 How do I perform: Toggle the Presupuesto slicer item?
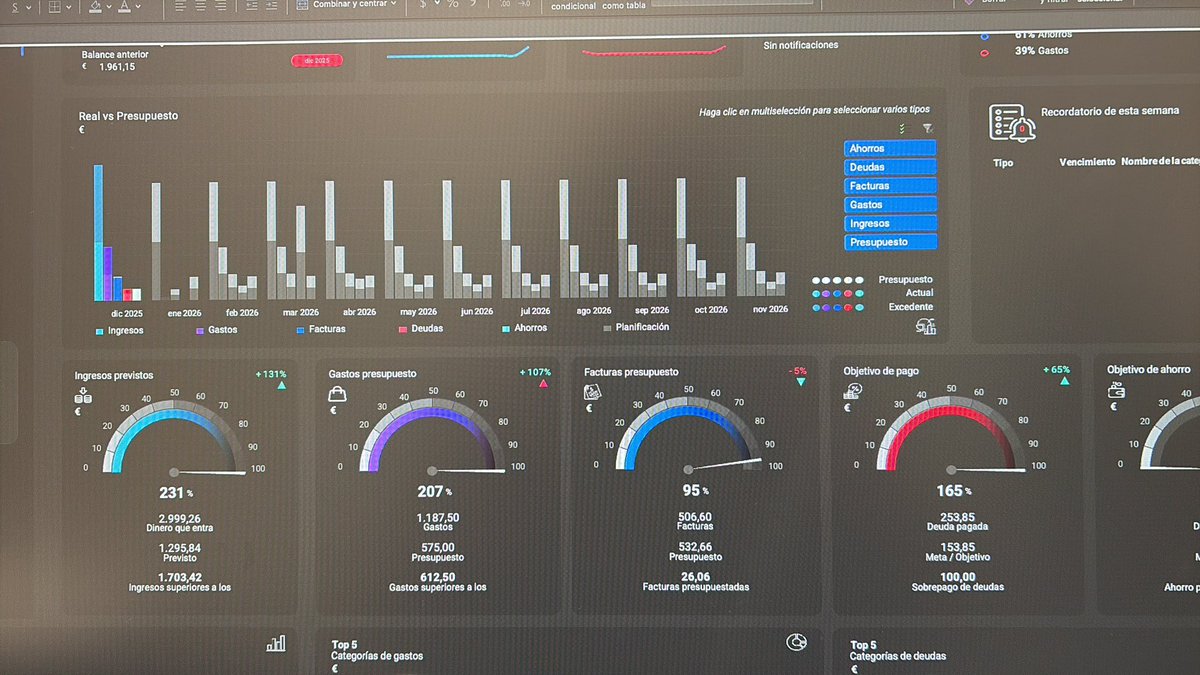coord(890,242)
